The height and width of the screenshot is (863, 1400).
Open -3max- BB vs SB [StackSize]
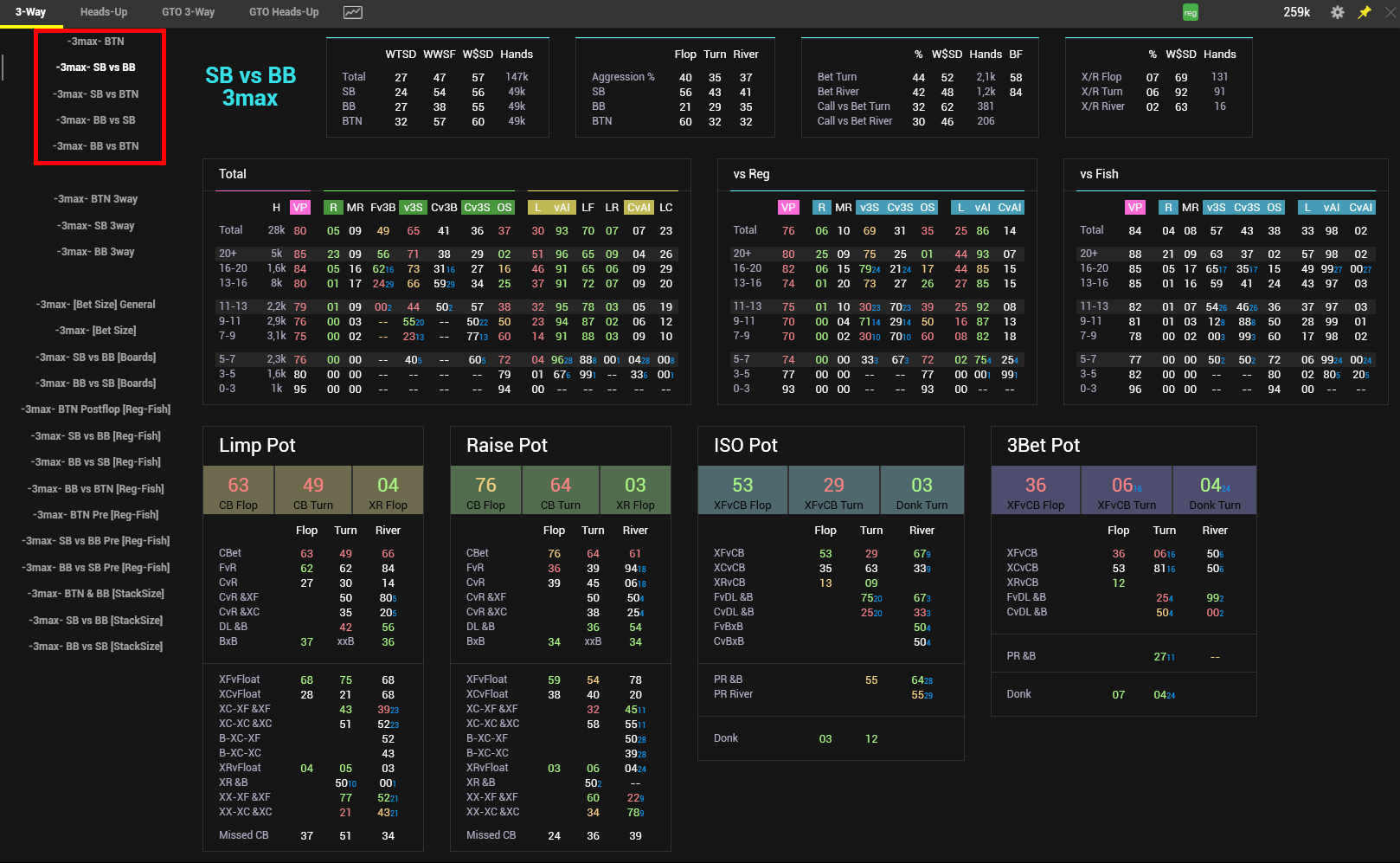(x=96, y=647)
